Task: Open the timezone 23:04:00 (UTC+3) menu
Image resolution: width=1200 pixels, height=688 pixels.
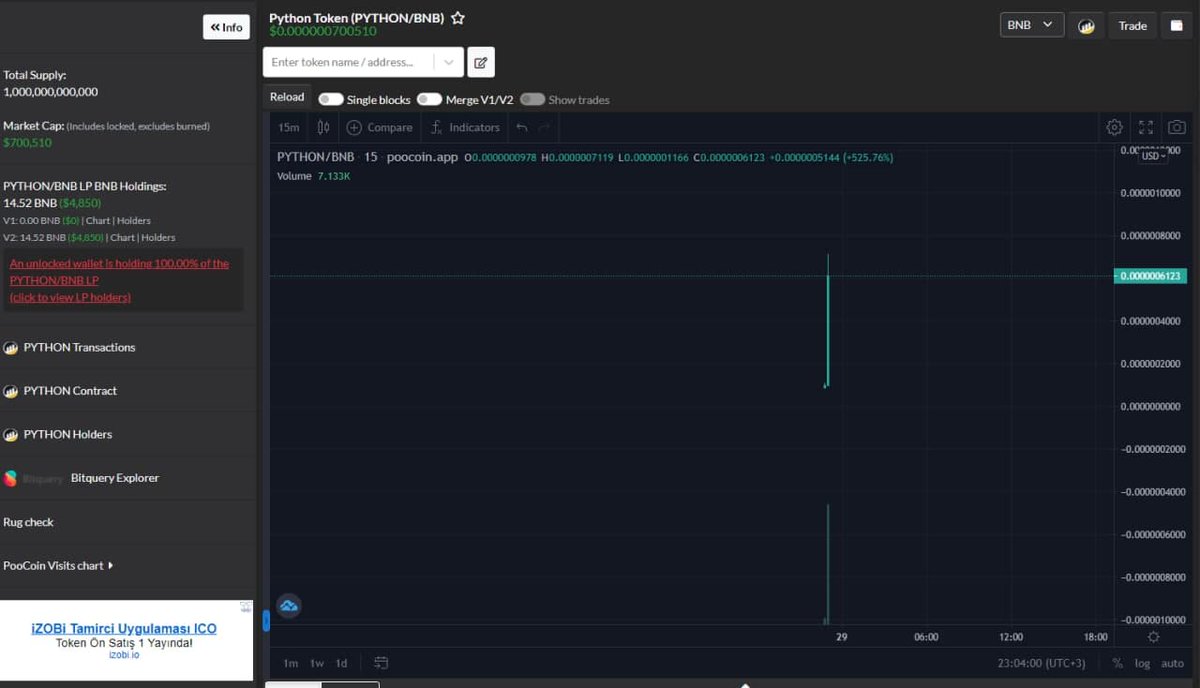Action: [x=1041, y=663]
